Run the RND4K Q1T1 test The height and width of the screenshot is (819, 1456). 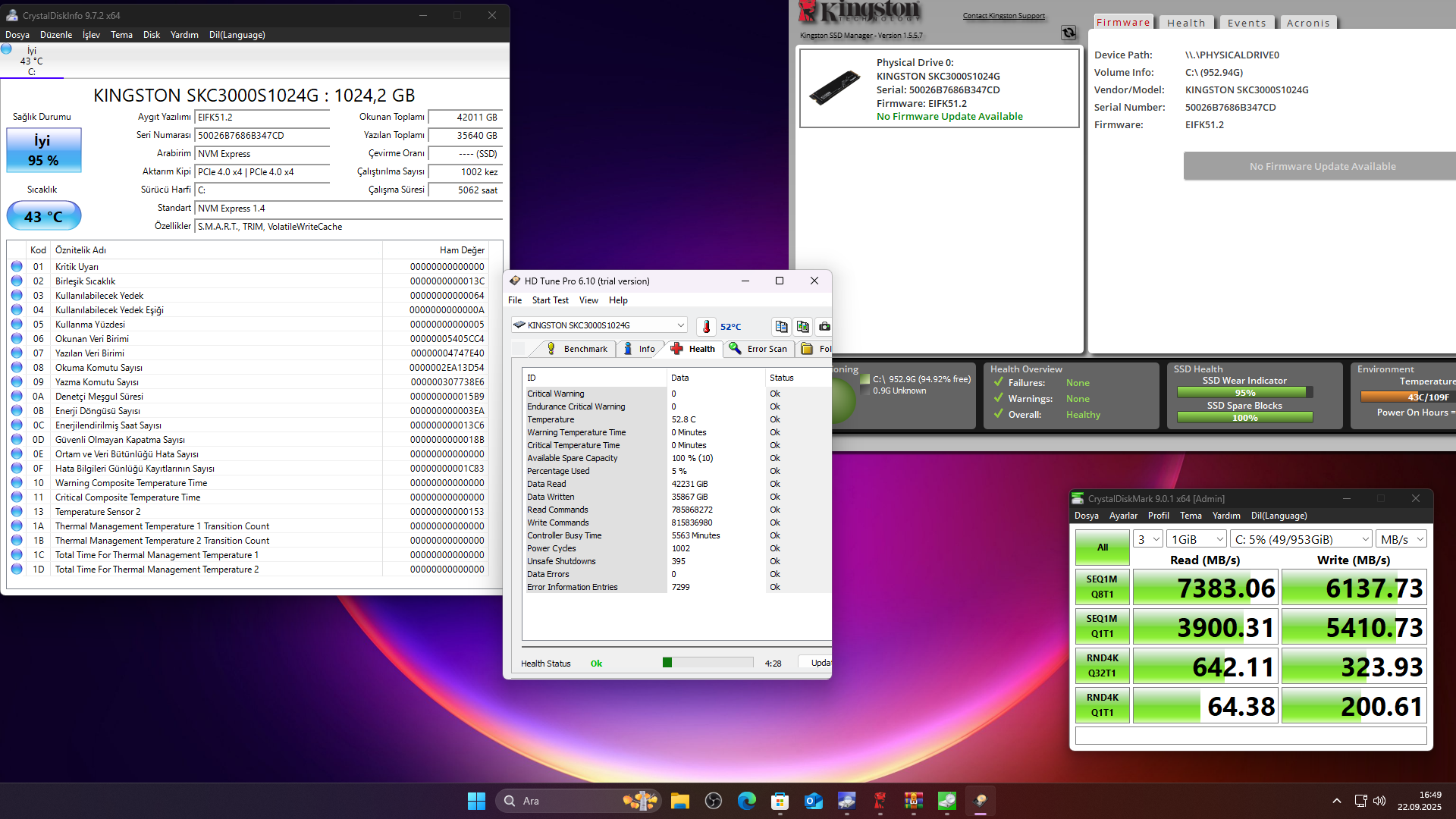pyautogui.click(x=1103, y=705)
